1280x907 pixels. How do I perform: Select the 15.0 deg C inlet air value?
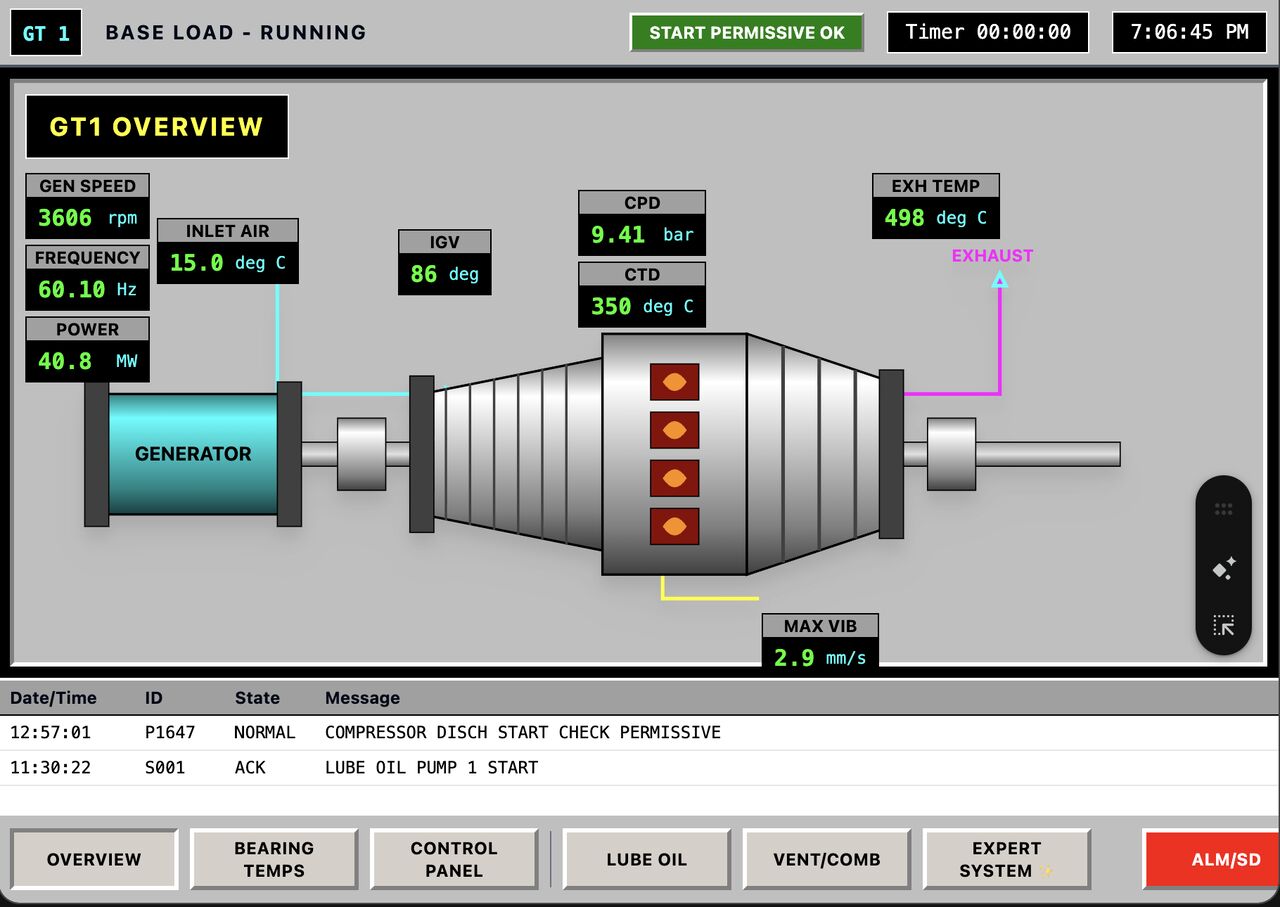pyautogui.click(x=228, y=263)
